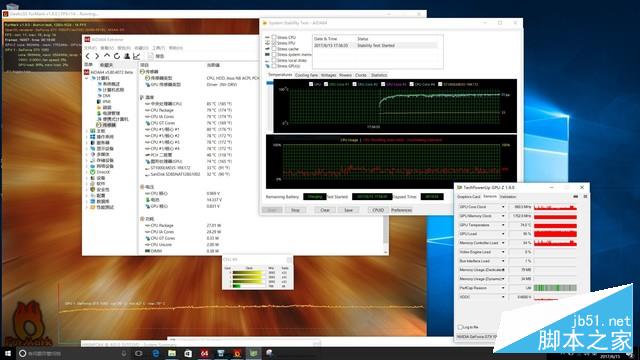Open GPU Load sensor dropdown
The image size is (640, 360).
[x=503, y=234]
